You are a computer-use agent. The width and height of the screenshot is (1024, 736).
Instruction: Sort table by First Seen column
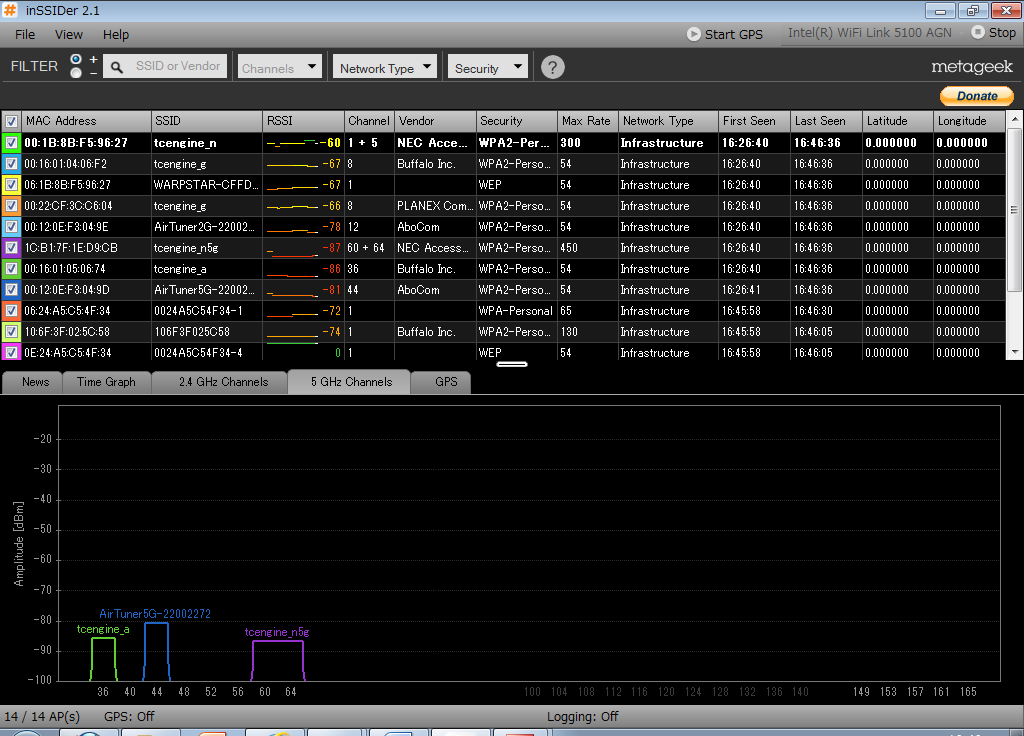tap(754, 121)
